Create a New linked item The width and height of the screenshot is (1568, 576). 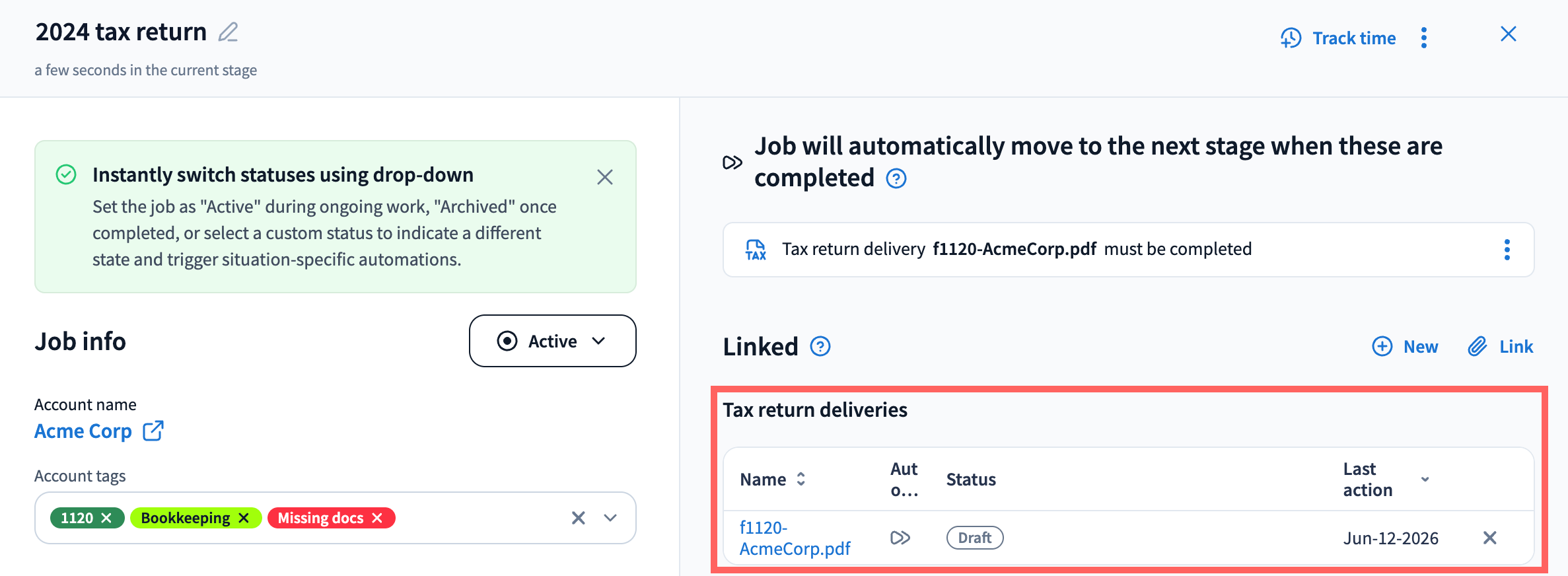(x=1405, y=346)
